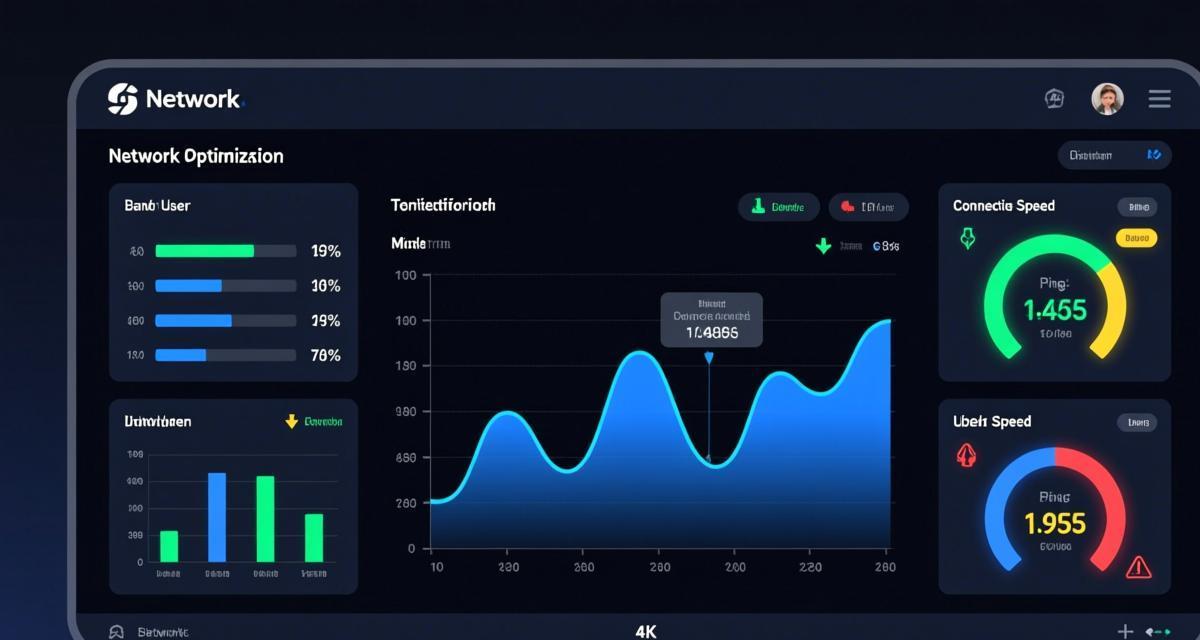This screenshot has width=1200, height=640.
Task: Click the green down arrow above the chart
Action: pos(823,245)
